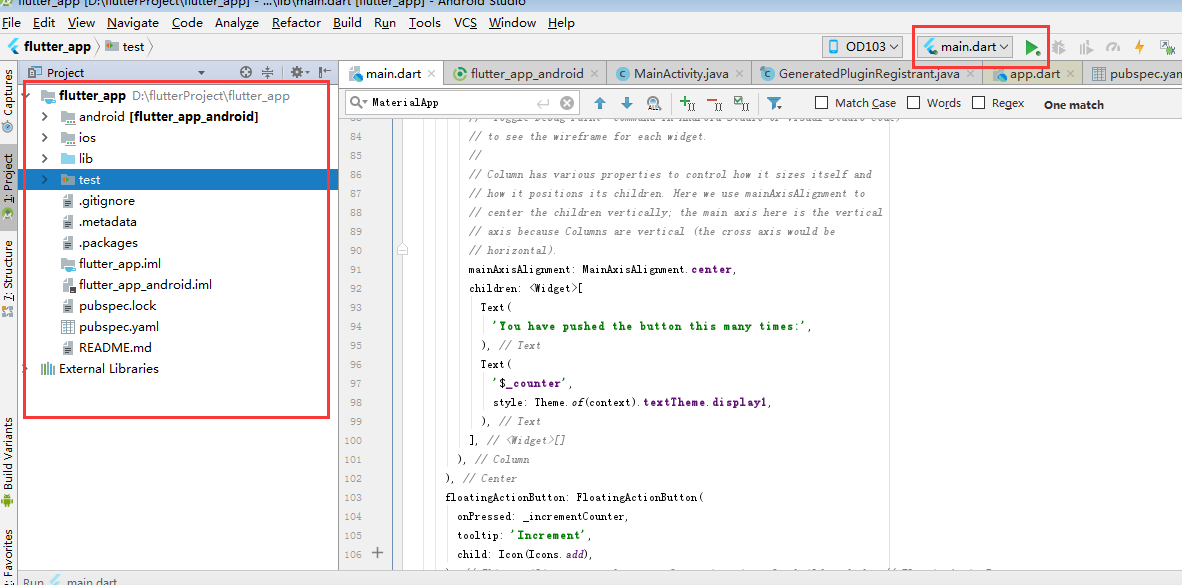
Task: Expand the android folder in project tree
Action: pos(44,117)
